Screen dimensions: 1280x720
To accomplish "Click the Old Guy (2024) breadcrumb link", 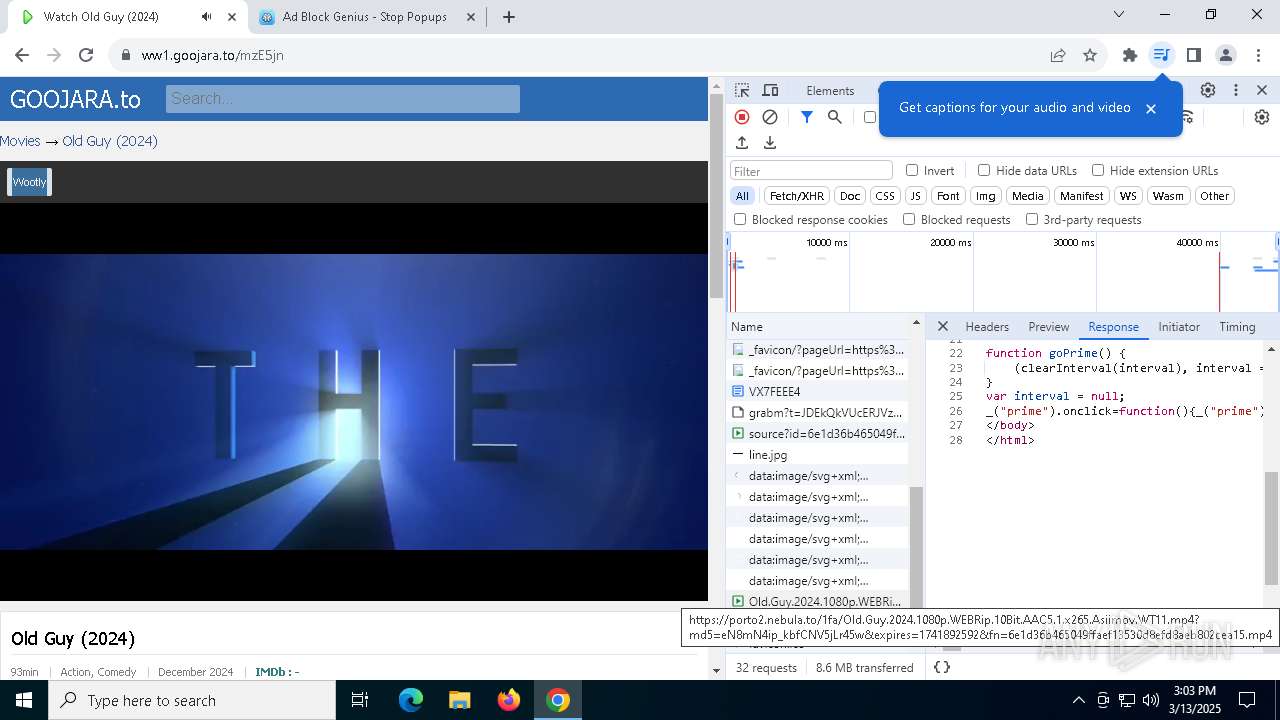I will click(110, 141).
